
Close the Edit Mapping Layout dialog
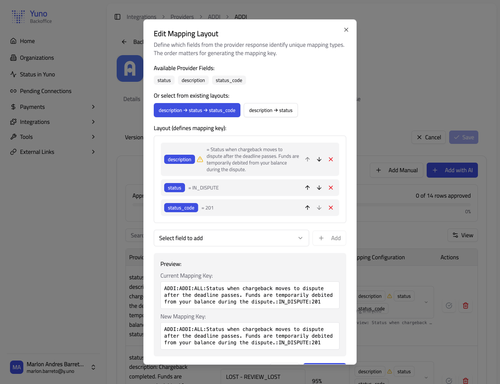click(346, 30)
